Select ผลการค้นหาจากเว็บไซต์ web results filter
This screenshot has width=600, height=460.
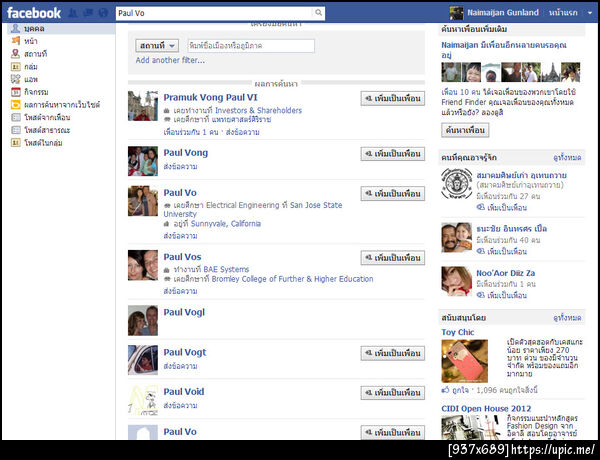point(62,104)
